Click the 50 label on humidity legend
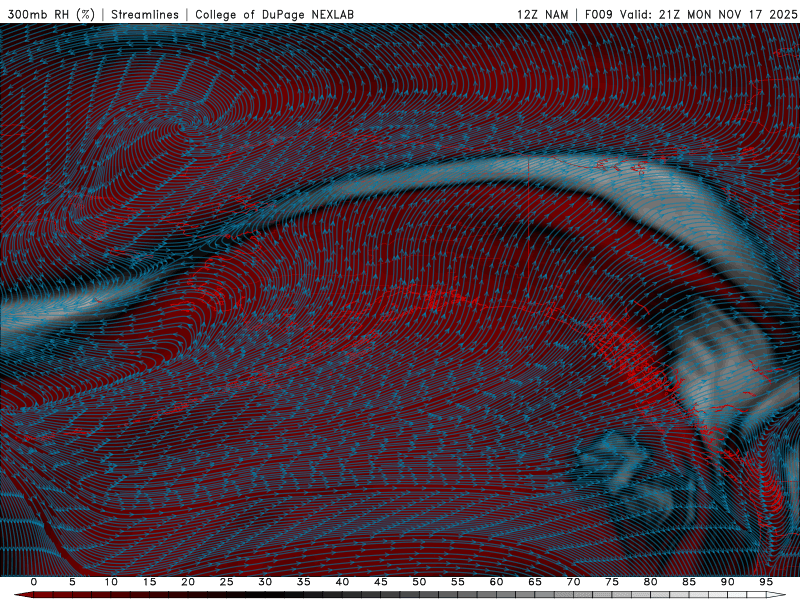800x600 pixels. pyautogui.click(x=419, y=582)
